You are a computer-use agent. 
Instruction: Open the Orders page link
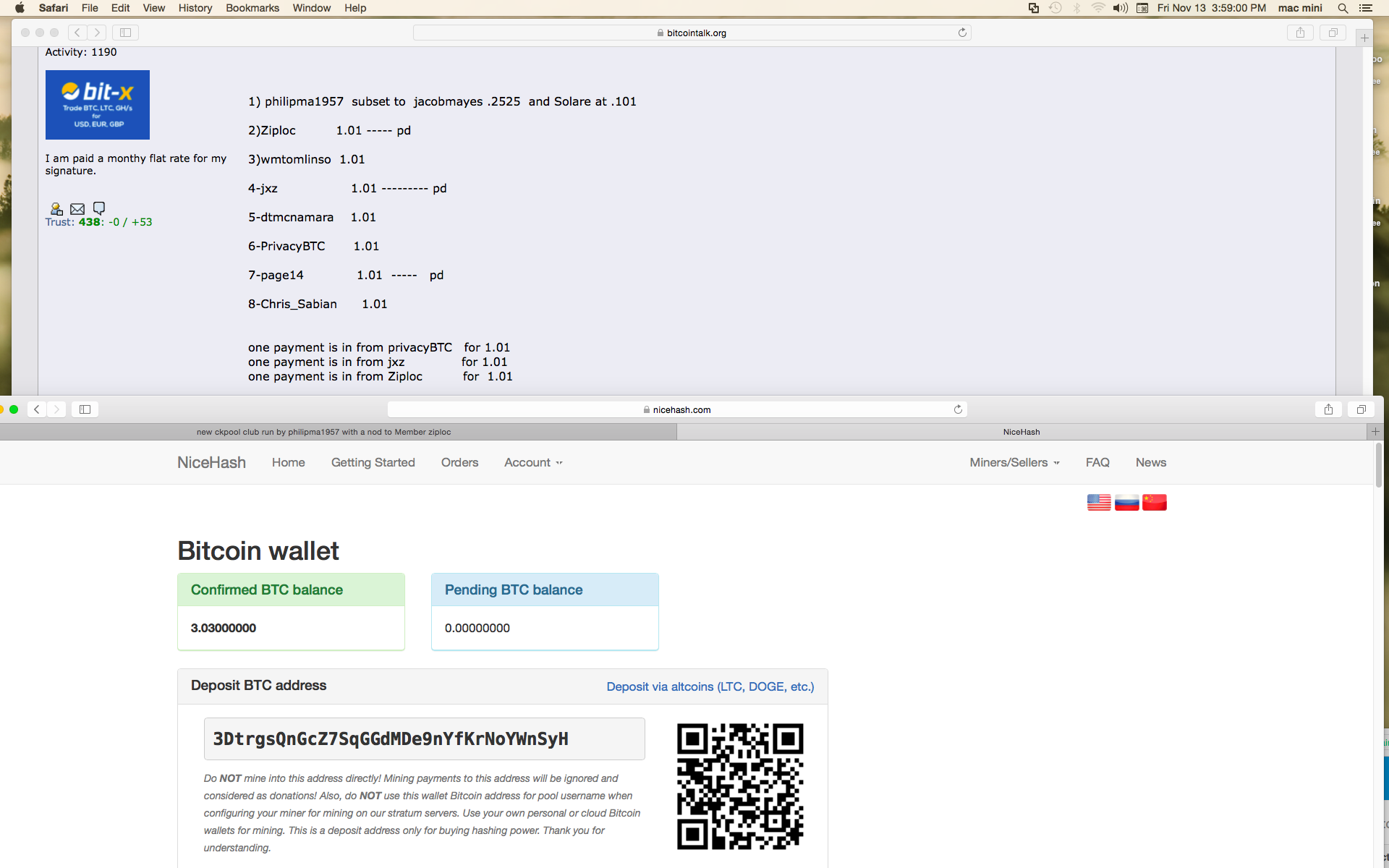(459, 462)
